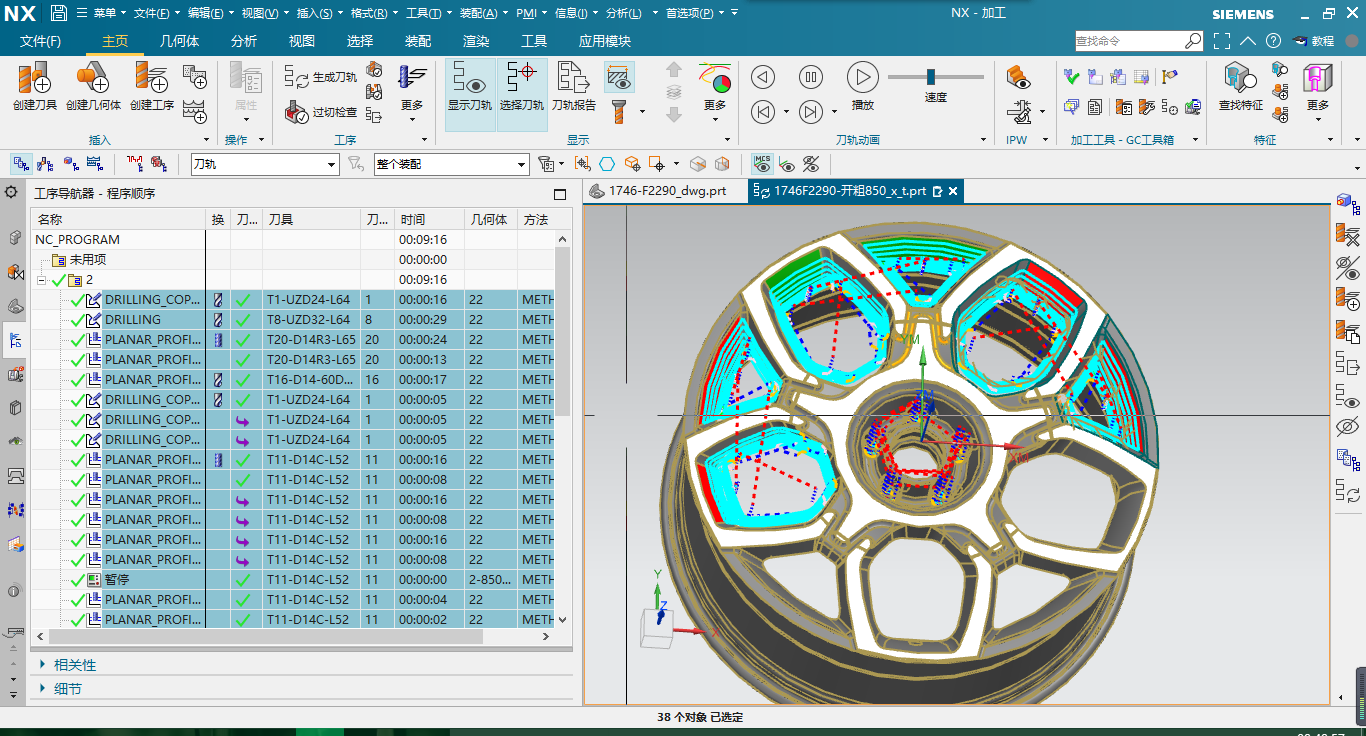Switch to Geometry View icon
1366x736 pixels.
(70, 164)
